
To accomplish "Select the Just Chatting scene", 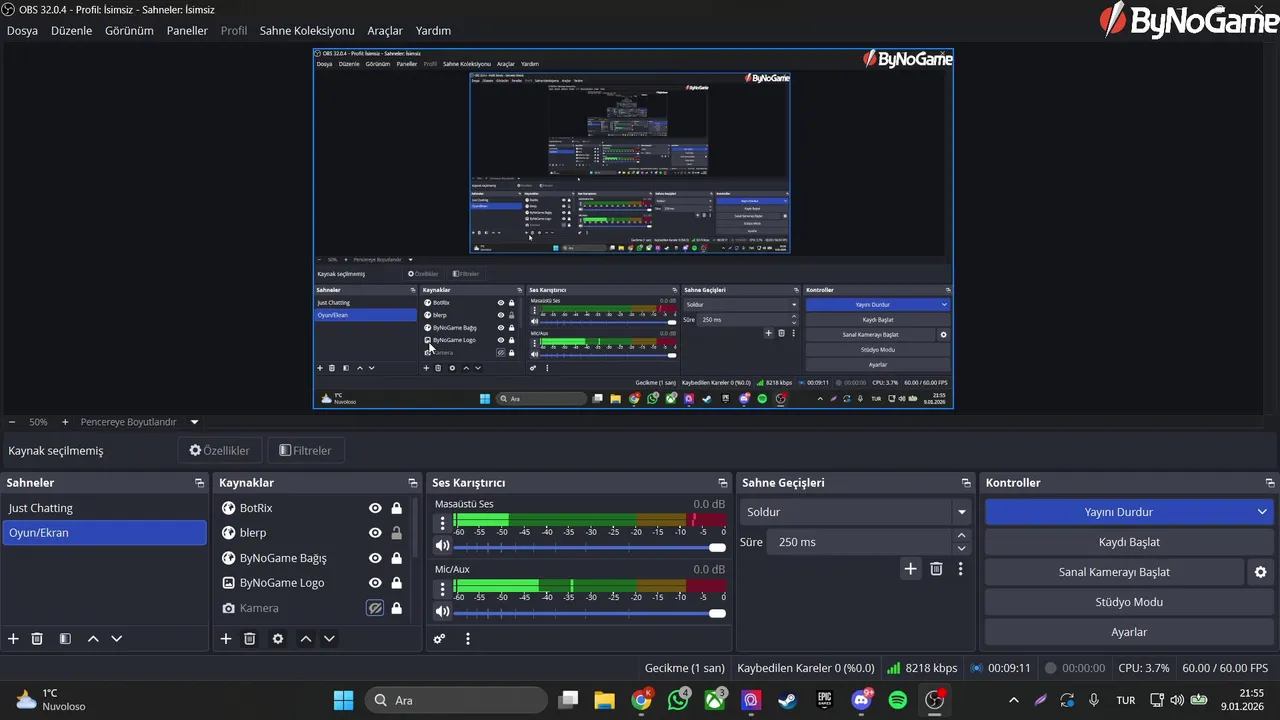I will (104, 508).
